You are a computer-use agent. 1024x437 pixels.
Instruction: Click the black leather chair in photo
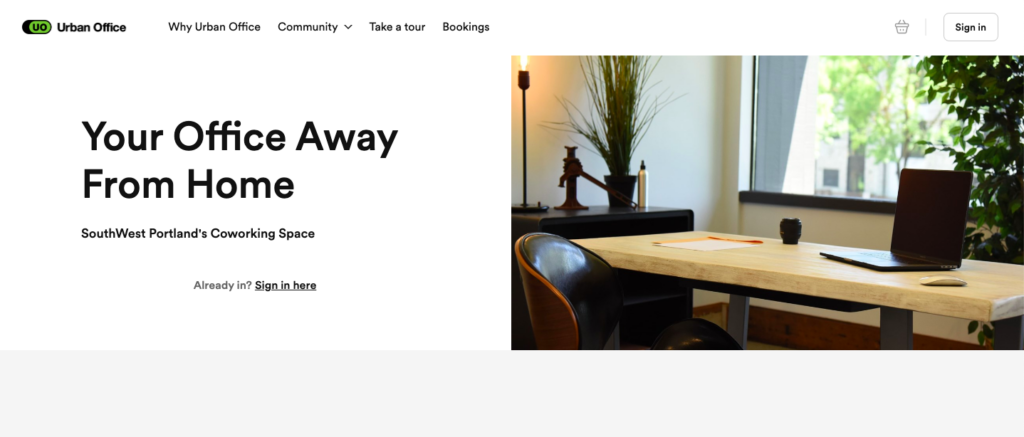[x=568, y=291]
